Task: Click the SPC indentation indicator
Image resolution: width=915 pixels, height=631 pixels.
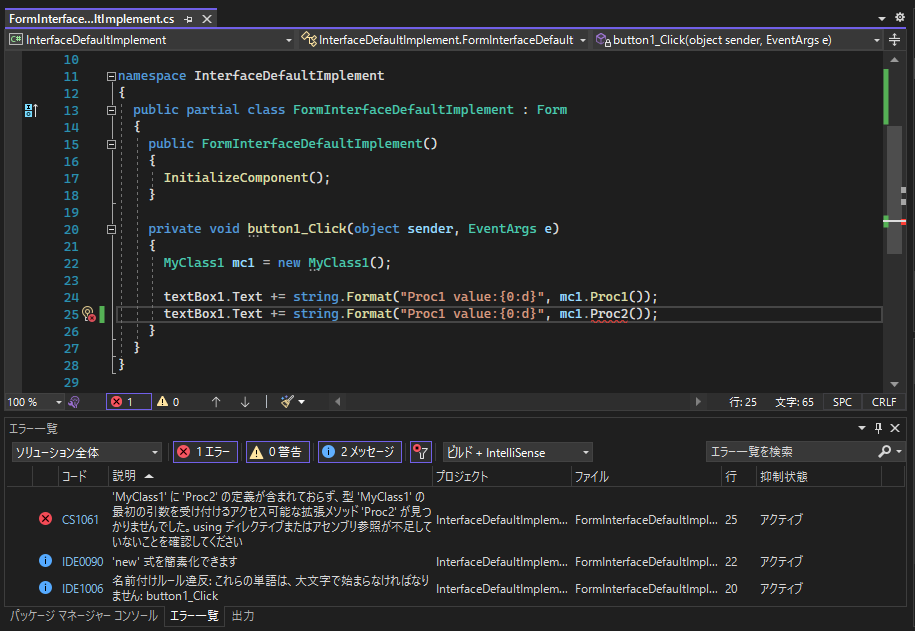Action: click(842, 402)
